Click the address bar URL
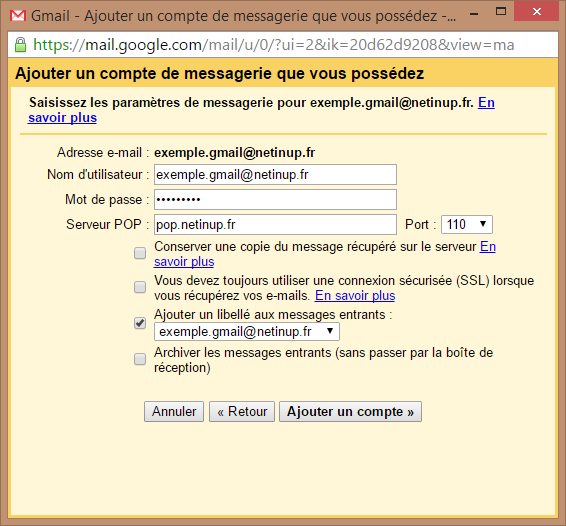Screen dimensions: 566x526 click(273, 45)
